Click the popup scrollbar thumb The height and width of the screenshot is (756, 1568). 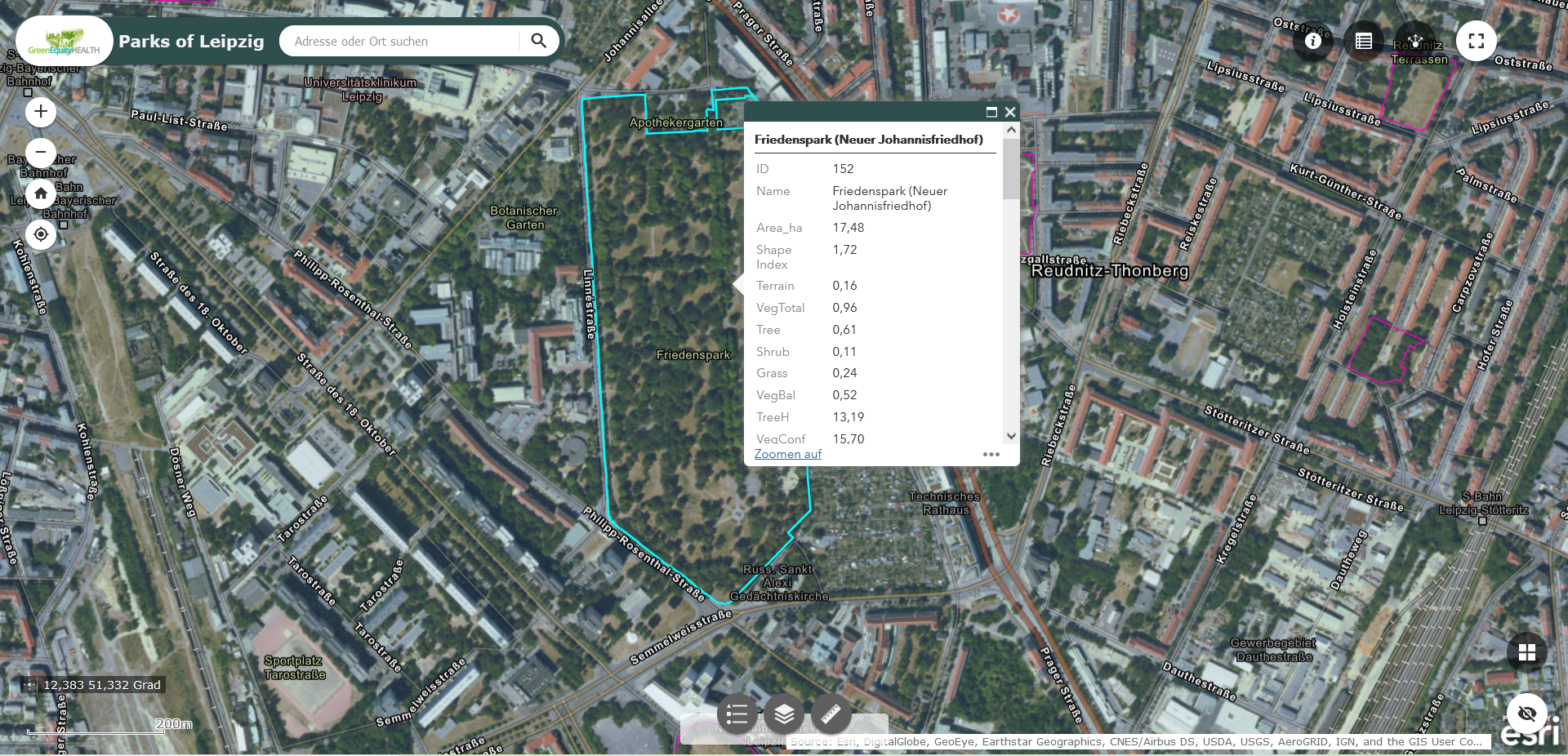tap(1011, 169)
